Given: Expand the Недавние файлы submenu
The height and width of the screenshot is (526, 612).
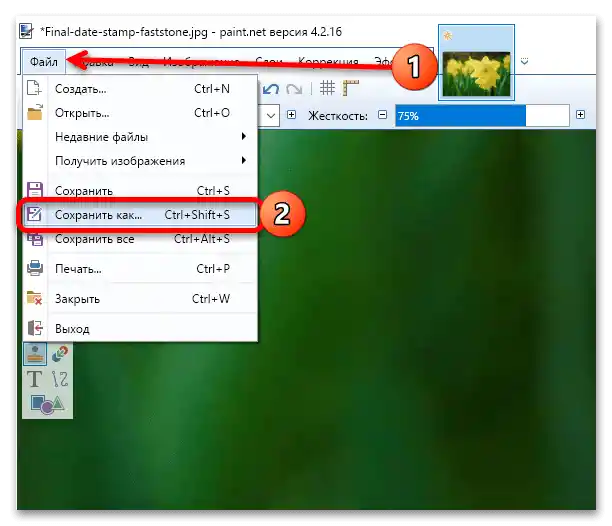Looking at the screenshot, I should coord(141,137).
